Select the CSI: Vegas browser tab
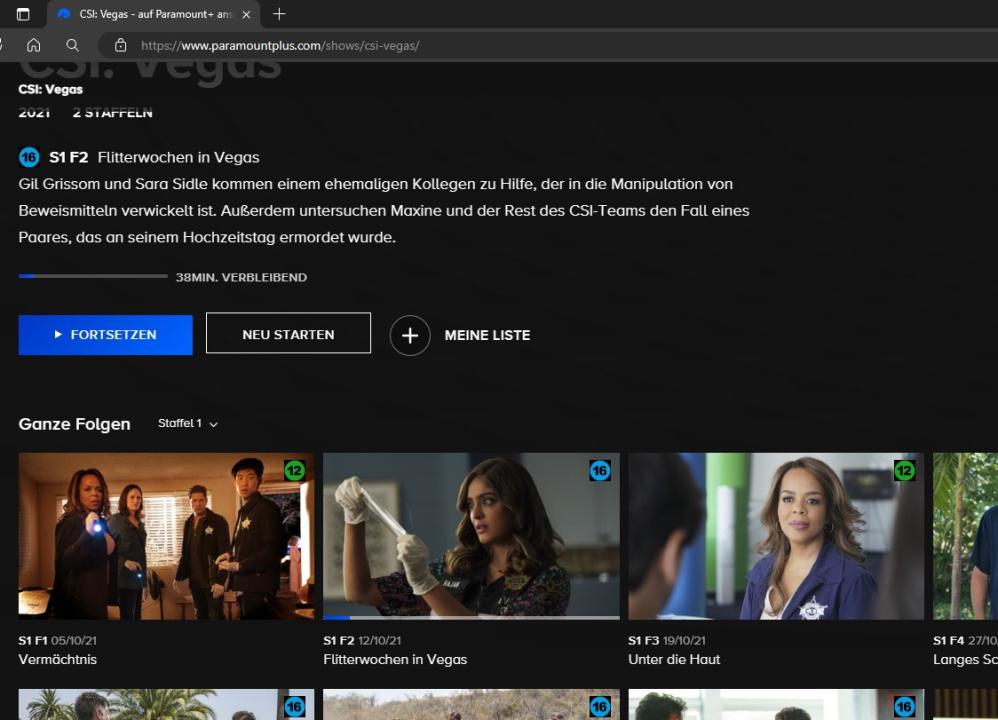Image resolution: width=998 pixels, height=720 pixels. [x=154, y=14]
